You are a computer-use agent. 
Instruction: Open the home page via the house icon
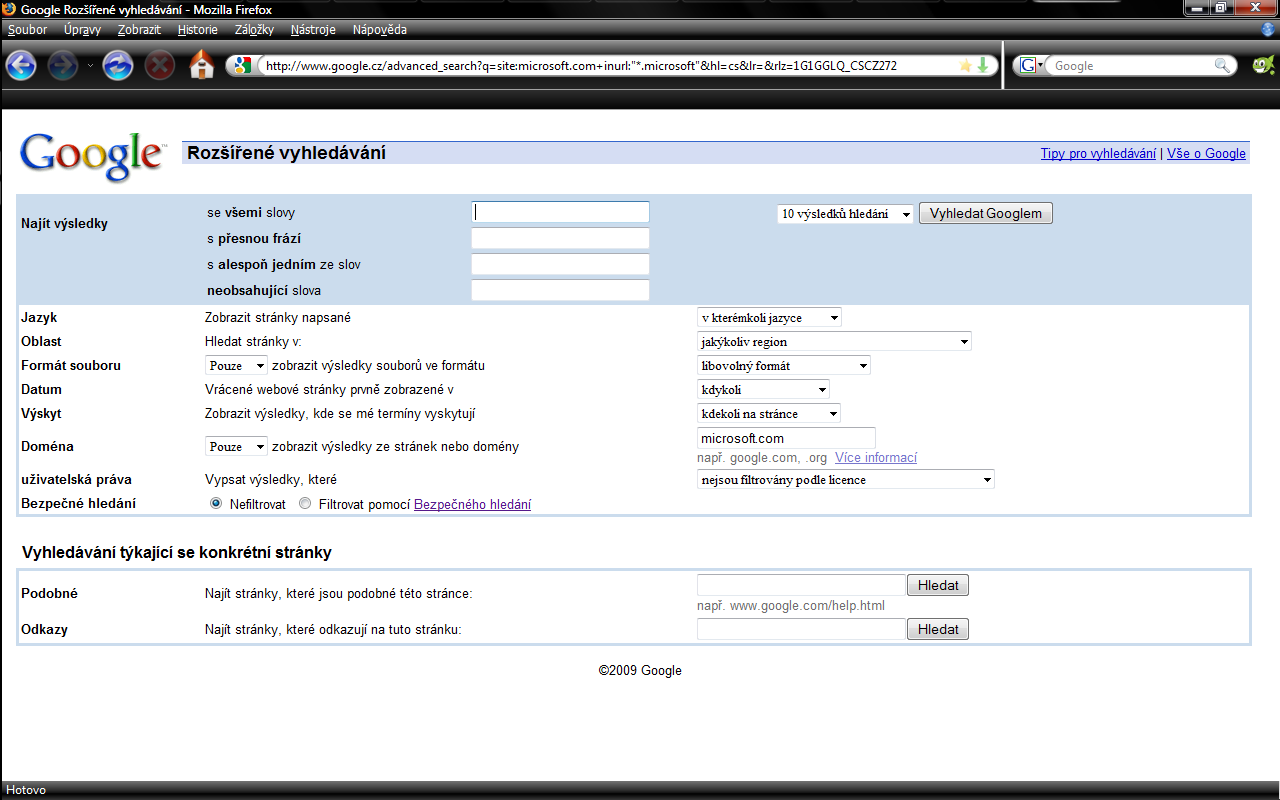(x=202, y=65)
